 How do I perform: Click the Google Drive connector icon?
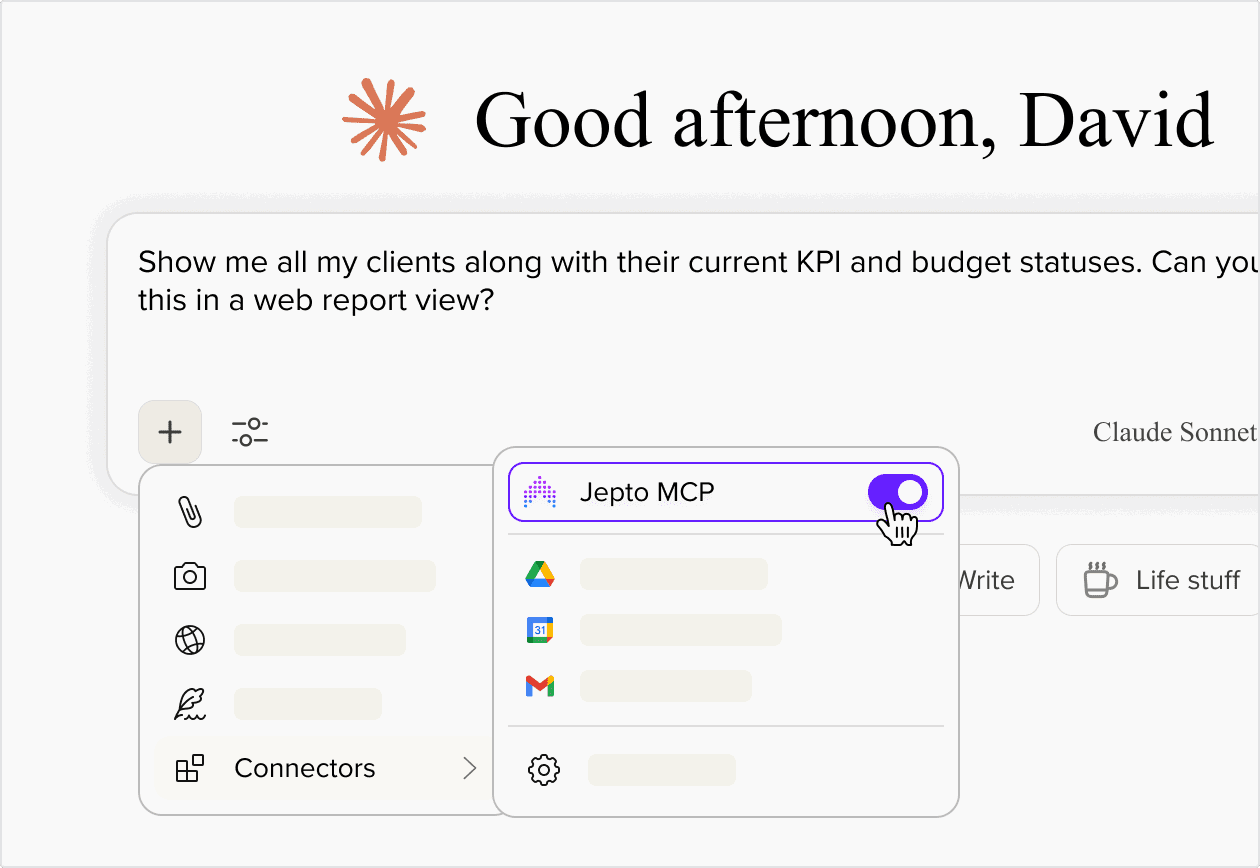point(540,574)
